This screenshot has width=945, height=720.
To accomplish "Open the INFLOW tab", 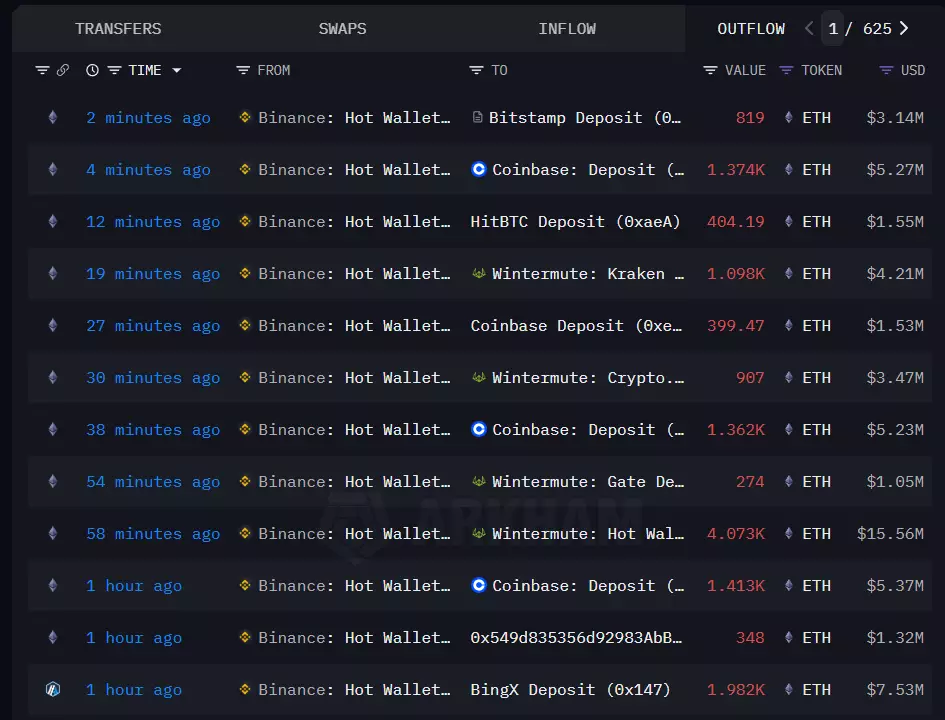I will 567,28.
